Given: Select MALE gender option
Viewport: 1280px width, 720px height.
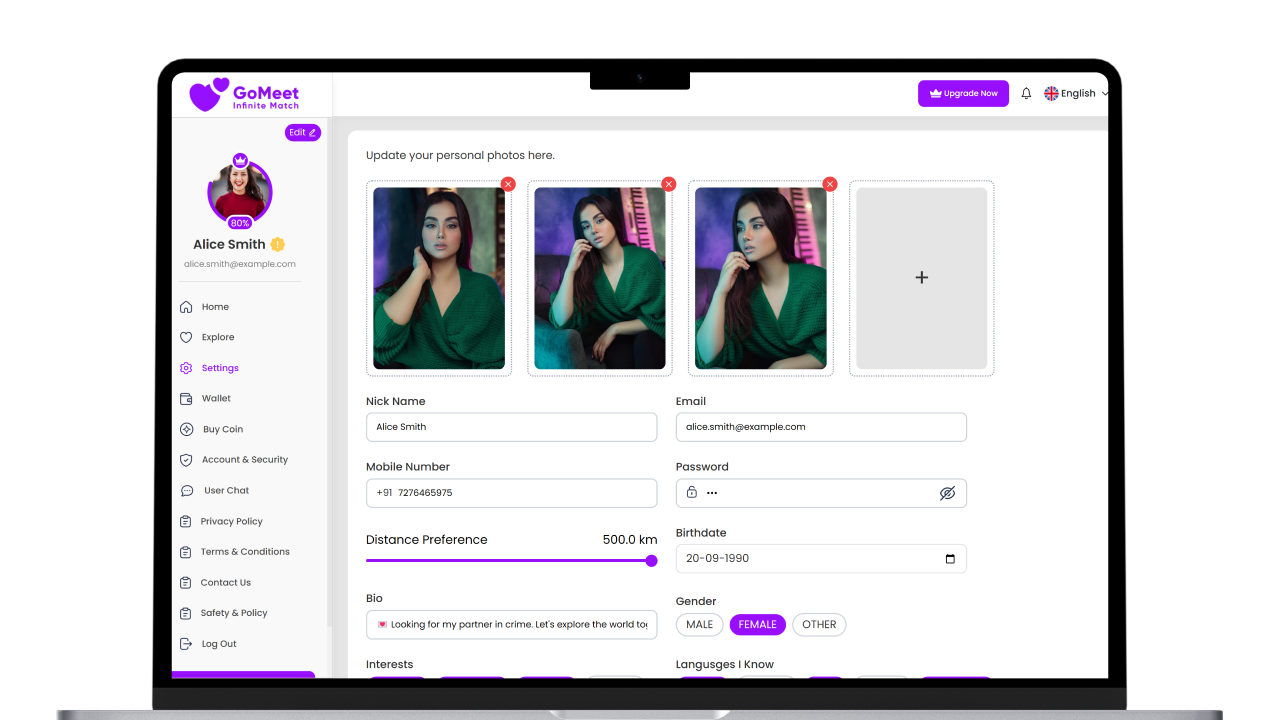Looking at the screenshot, I should 700,625.
